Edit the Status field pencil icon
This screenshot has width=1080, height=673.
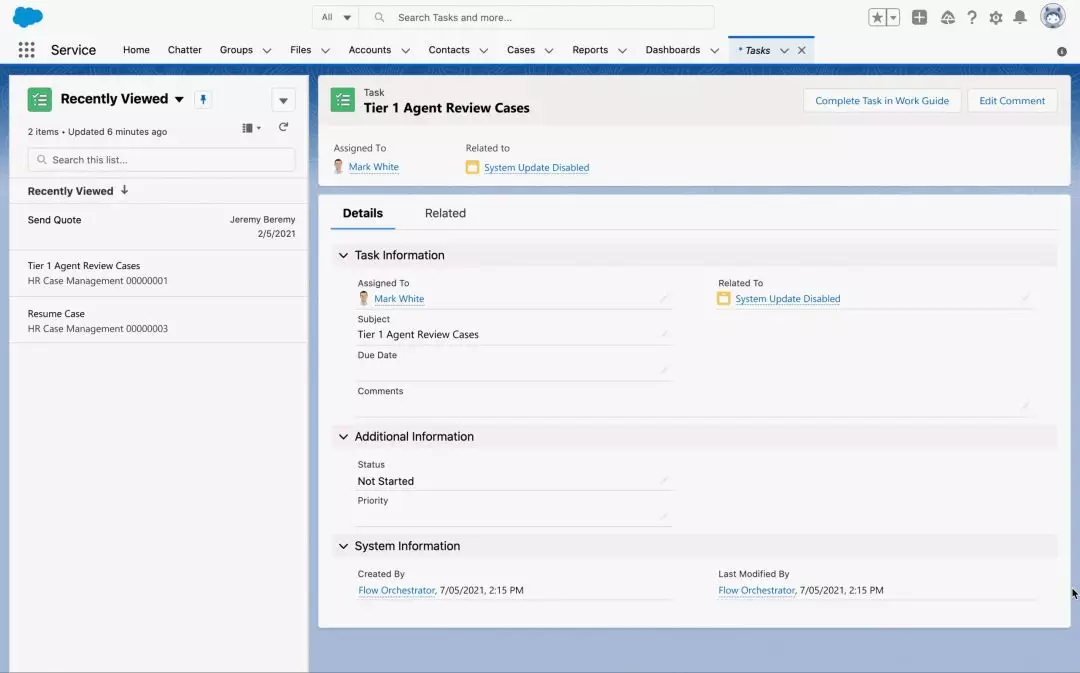tap(663, 480)
